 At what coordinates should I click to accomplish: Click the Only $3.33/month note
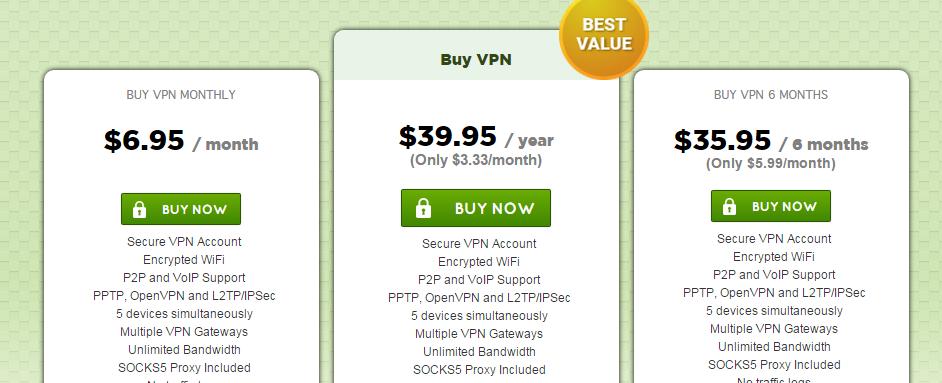tap(476, 160)
